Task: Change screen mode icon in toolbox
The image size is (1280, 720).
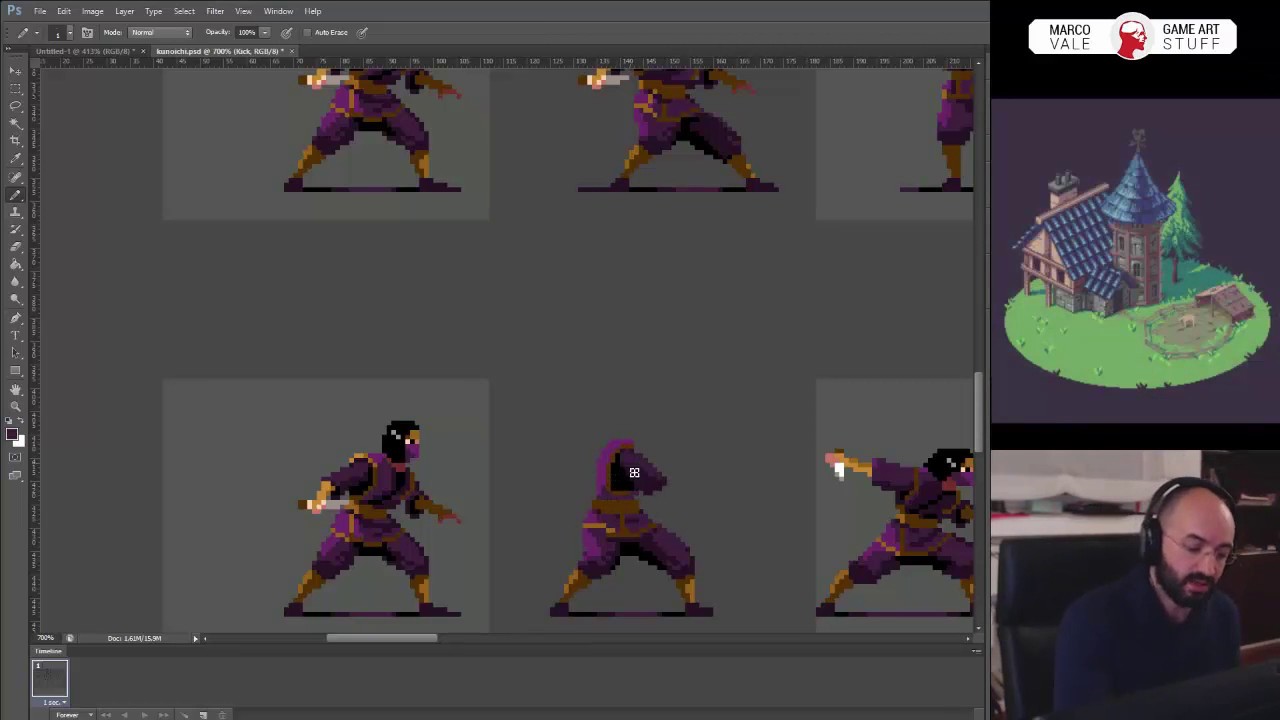Action: (15, 475)
